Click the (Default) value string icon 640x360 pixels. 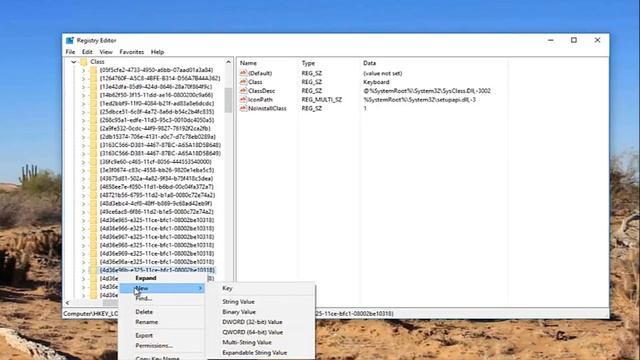(243, 73)
